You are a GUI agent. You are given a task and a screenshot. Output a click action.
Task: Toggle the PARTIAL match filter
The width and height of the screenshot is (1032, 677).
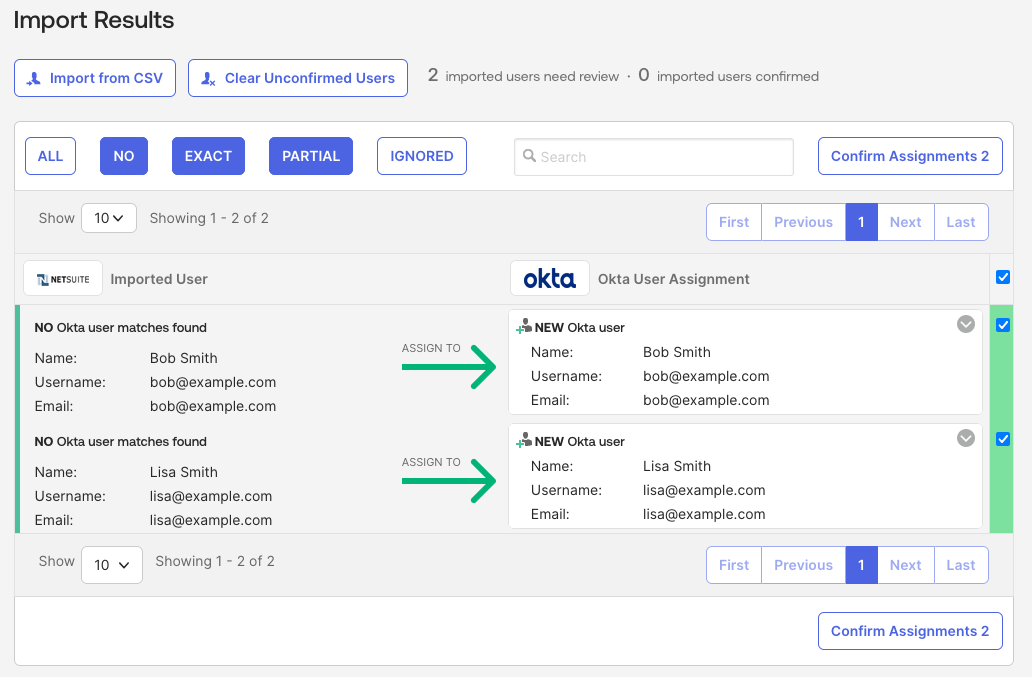(x=311, y=156)
